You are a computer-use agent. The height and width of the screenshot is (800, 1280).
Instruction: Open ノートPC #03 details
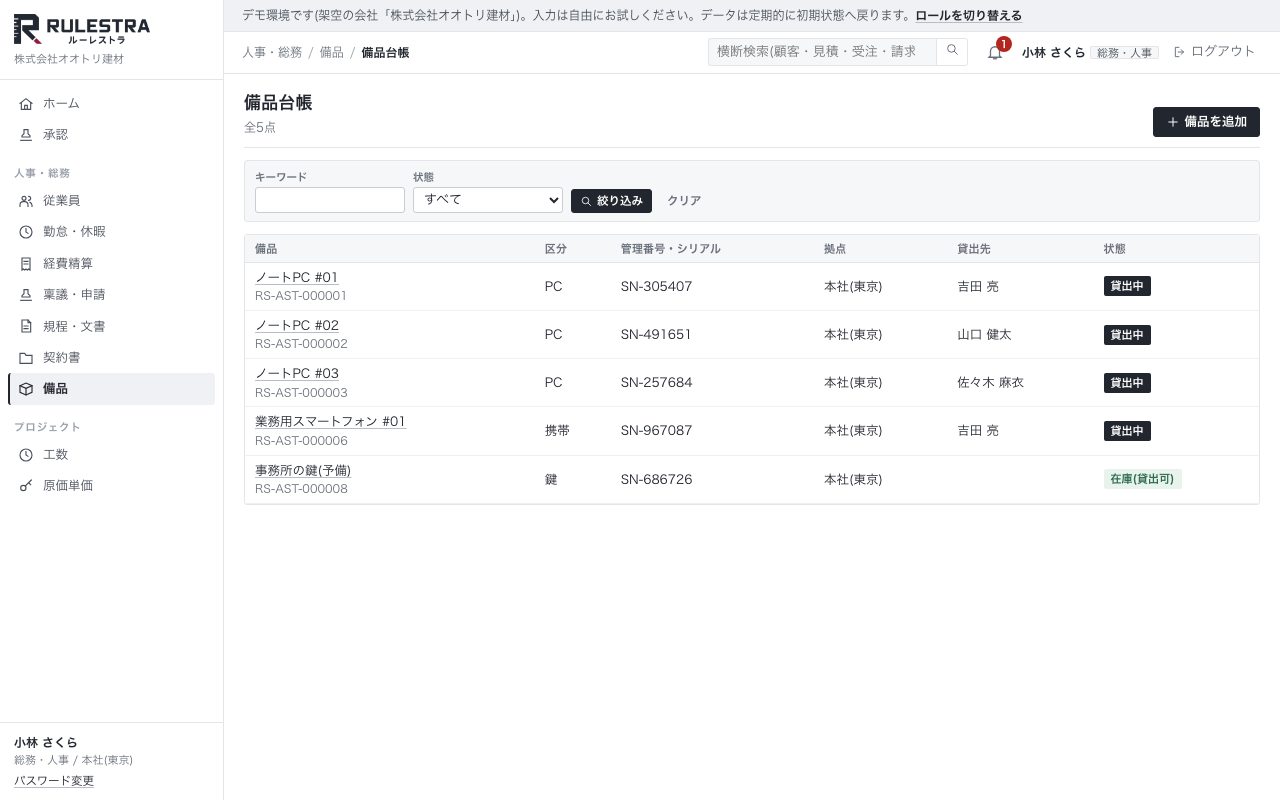point(297,373)
